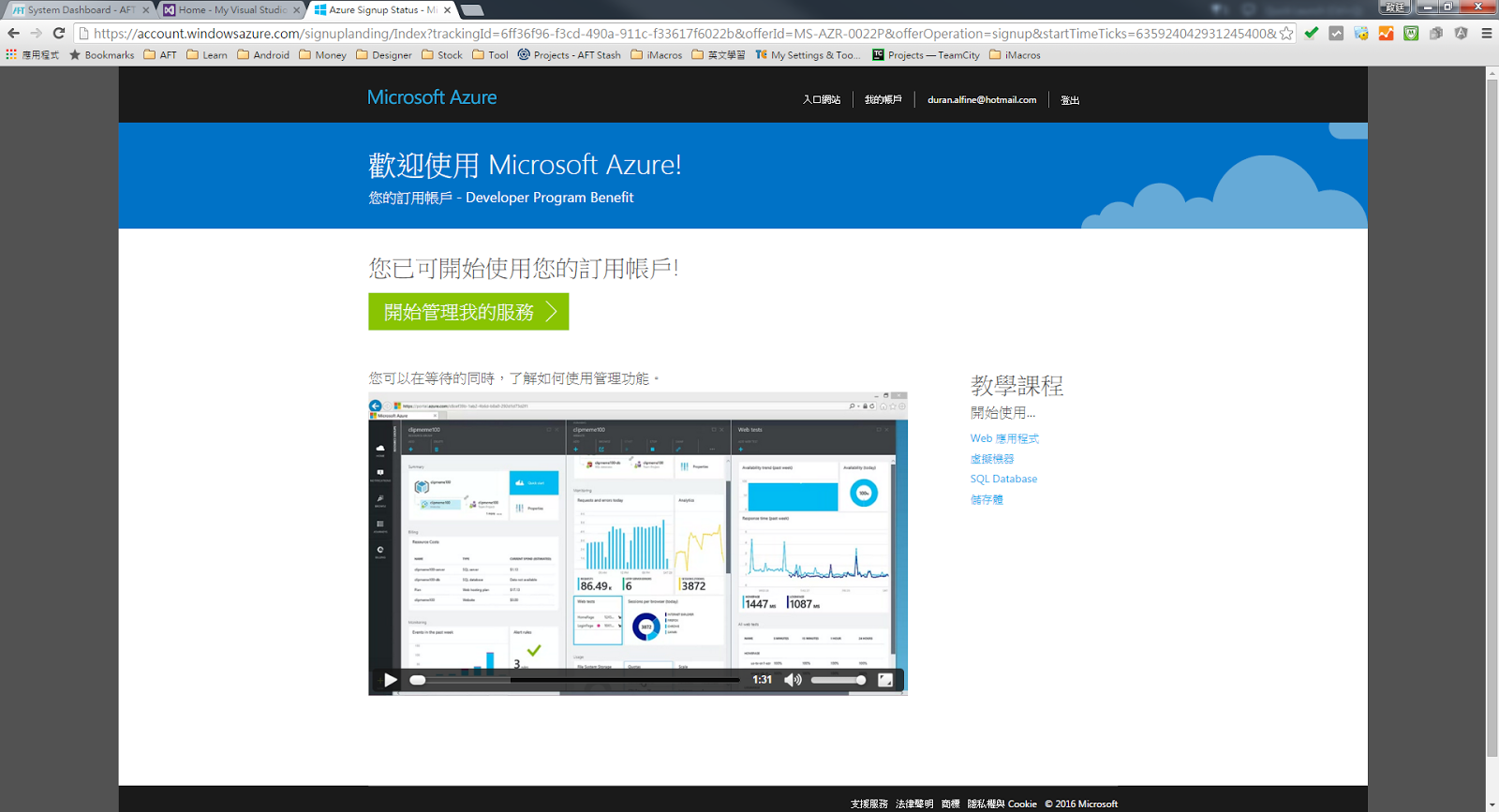Open the first iMacros bookmarks folder
Screen dimensions: 1499x812
(656, 54)
